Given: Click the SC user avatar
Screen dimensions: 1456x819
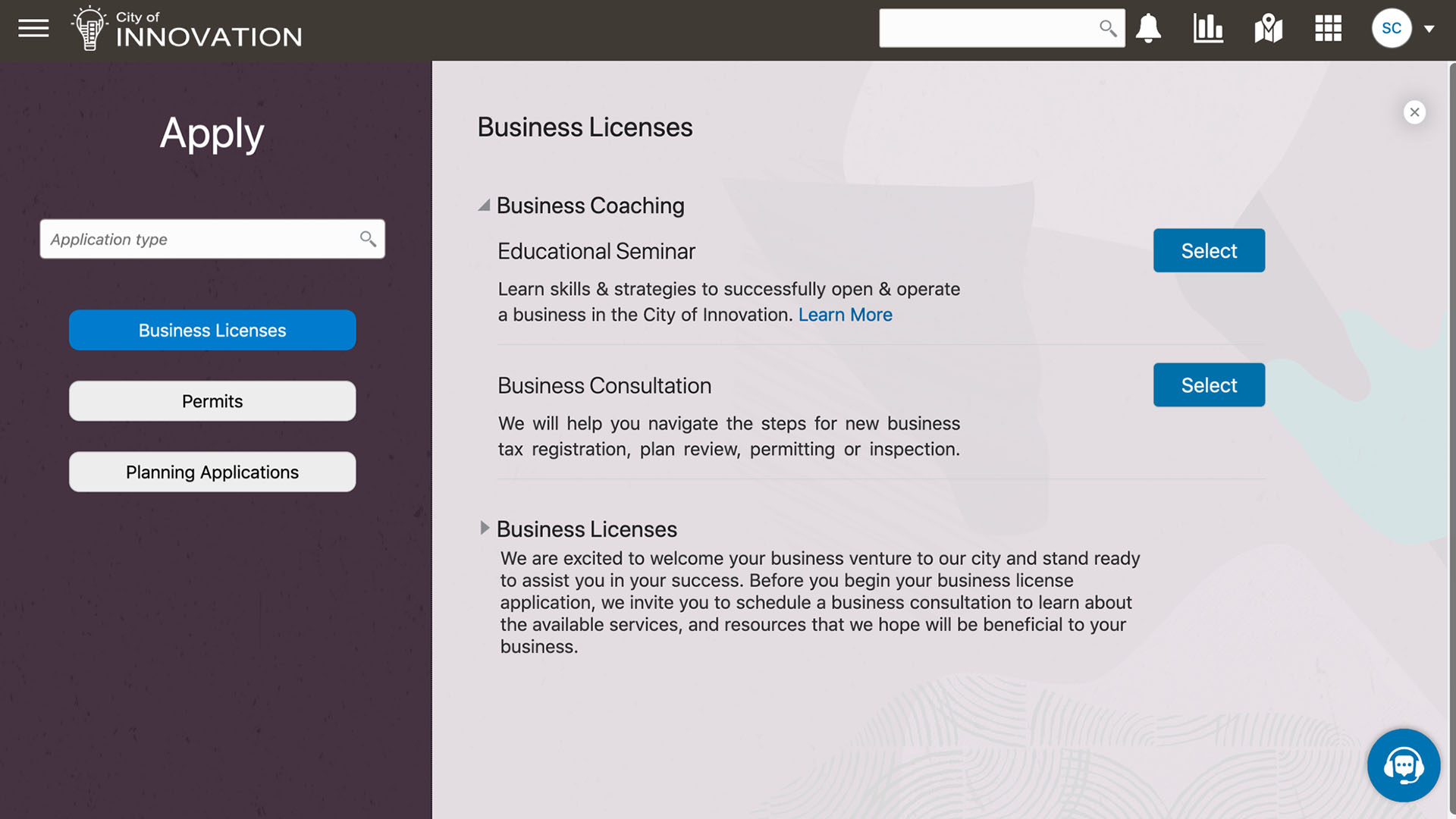Looking at the screenshot, I should point(1391,27).
